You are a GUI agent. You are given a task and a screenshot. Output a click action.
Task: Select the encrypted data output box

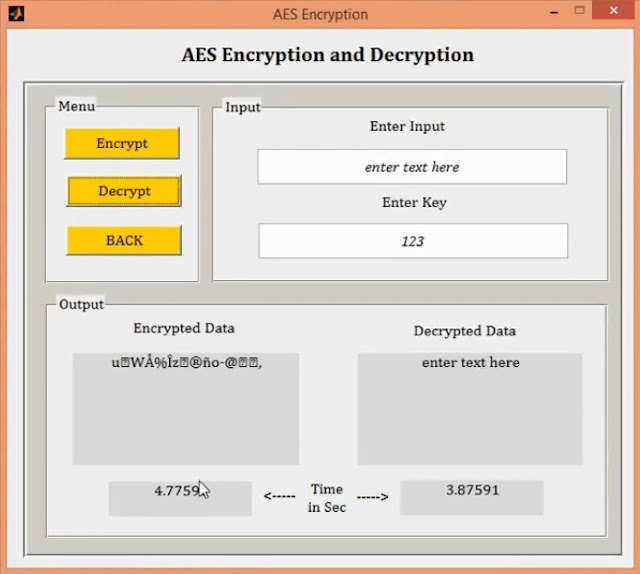coord(186,409)
